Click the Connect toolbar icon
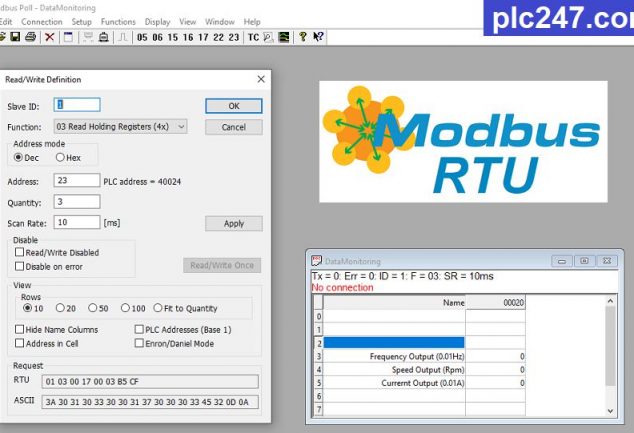This screenshot has height=433, width=634. click(88, 37)
